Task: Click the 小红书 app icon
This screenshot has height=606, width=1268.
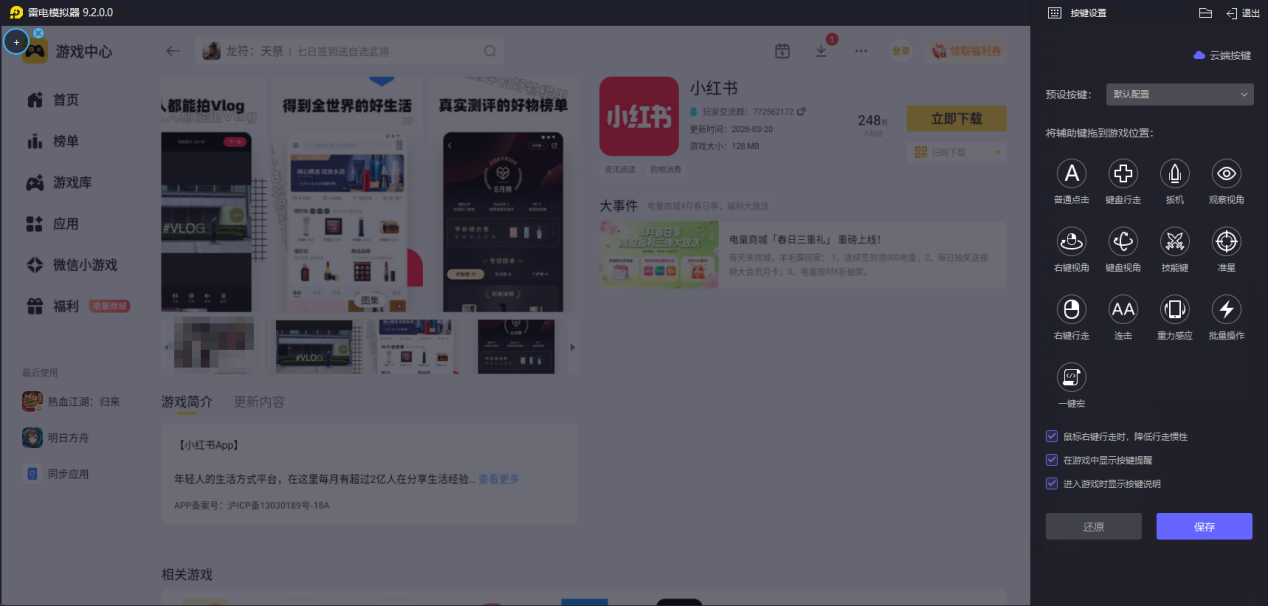Action: click(638, 117)
